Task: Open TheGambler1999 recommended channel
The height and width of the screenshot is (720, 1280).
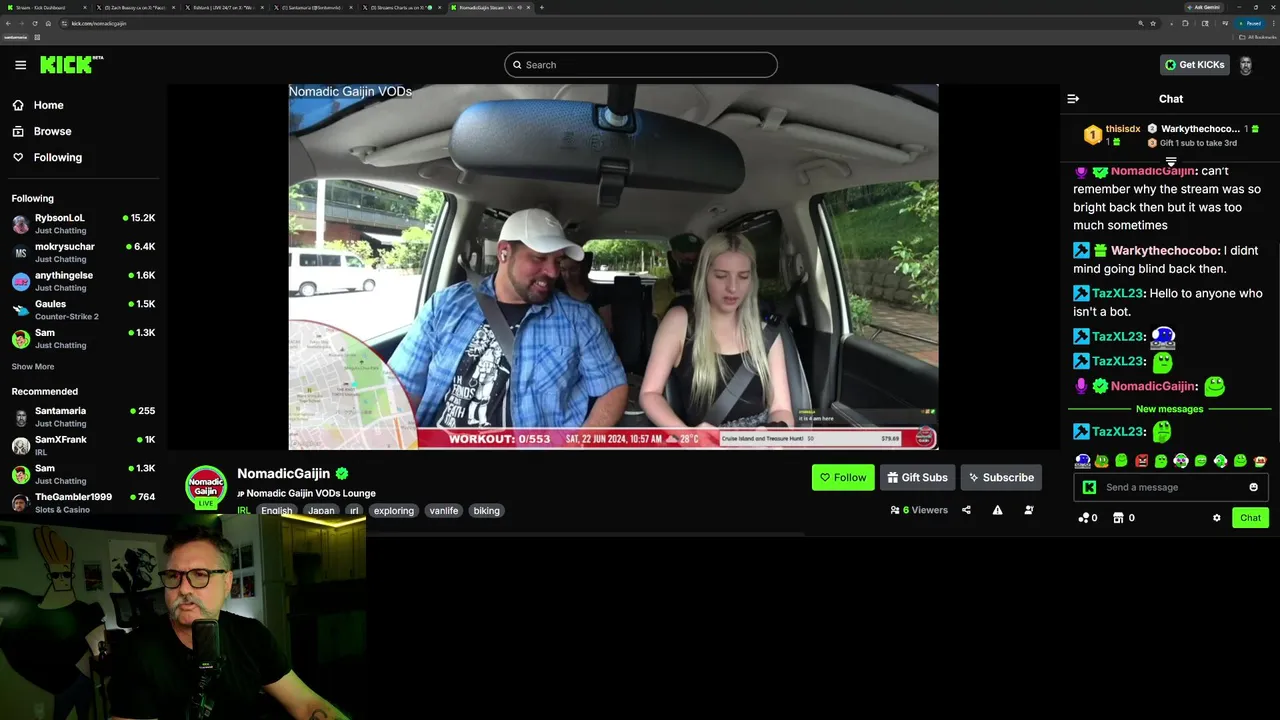Action: pos(83,503)
